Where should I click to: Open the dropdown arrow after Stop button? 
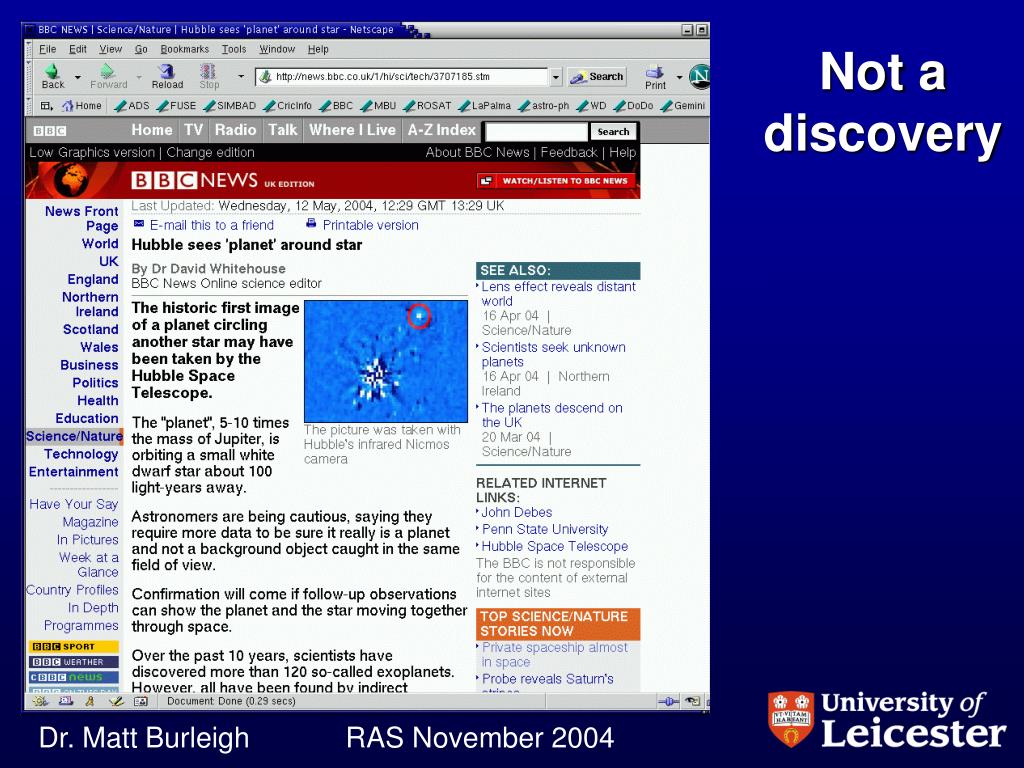click(x=241, y=76)
